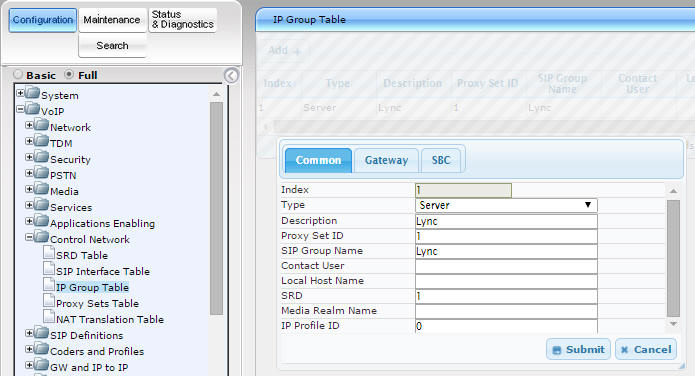This screenshot has width=695, height=376.
Task: Click the SIP Group Name input field
Action: [506, 251]
